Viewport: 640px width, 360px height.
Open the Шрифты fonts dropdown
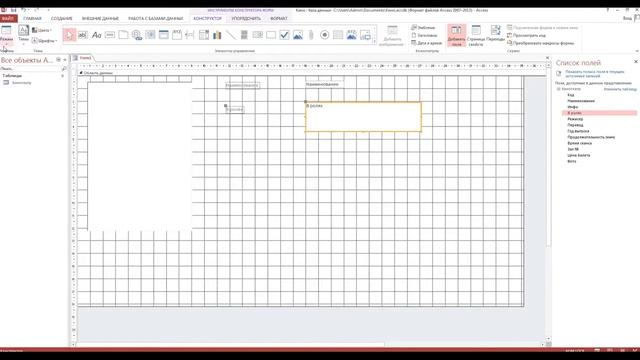(x=44, y=41)
